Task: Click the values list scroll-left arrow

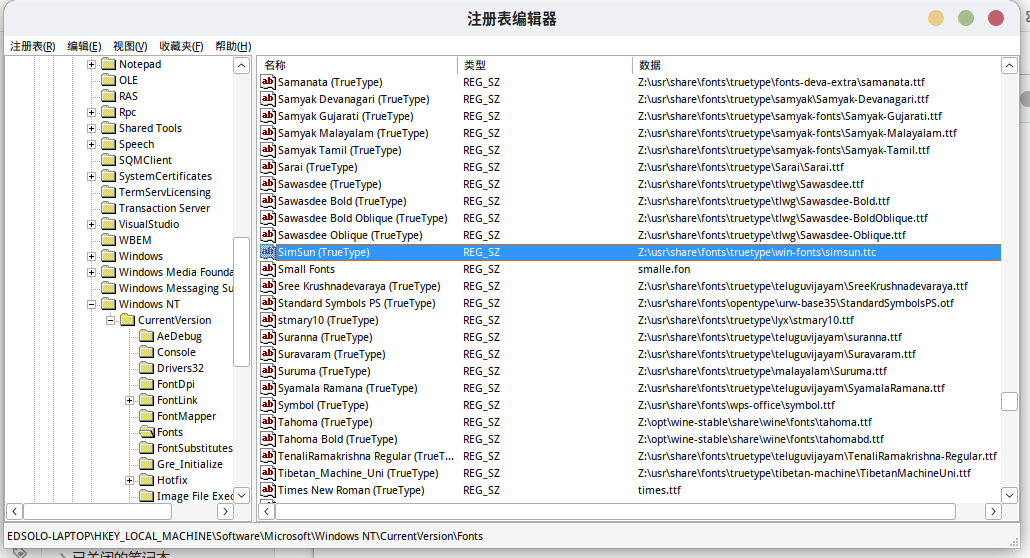Action: click(266, 511)
